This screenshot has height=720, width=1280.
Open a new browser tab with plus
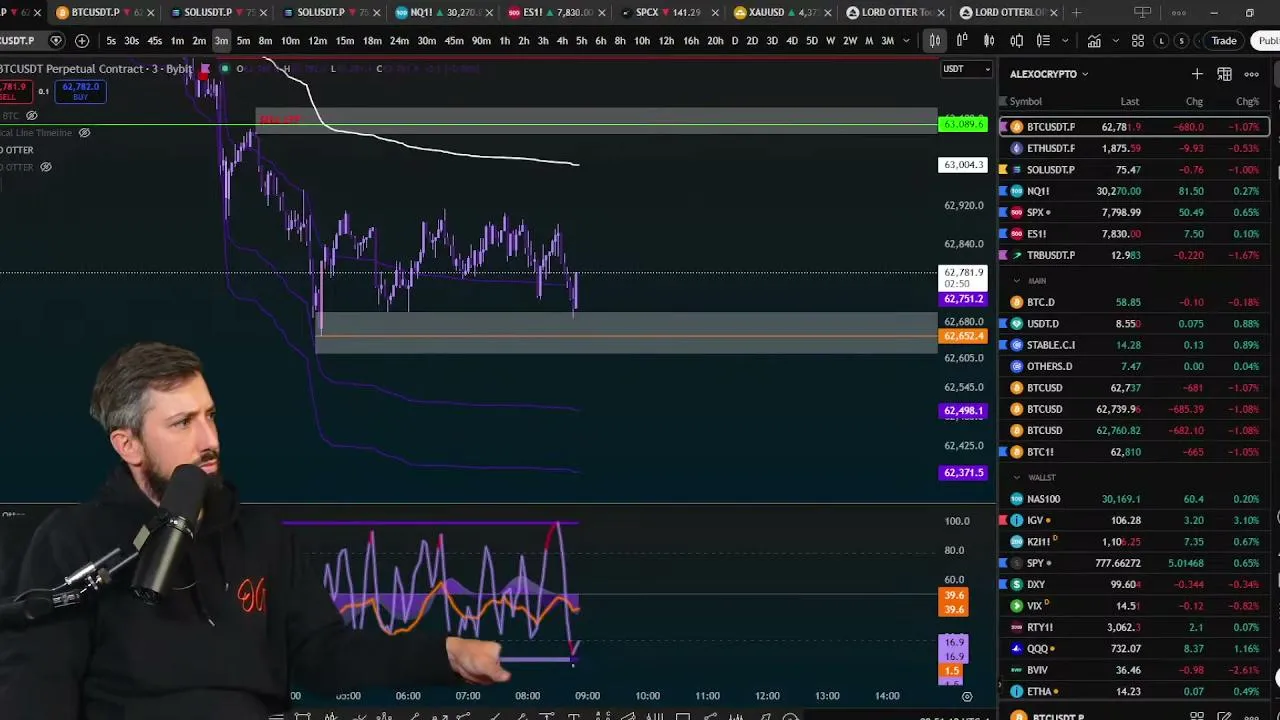pyautogui.click(x=1076, y=13)
